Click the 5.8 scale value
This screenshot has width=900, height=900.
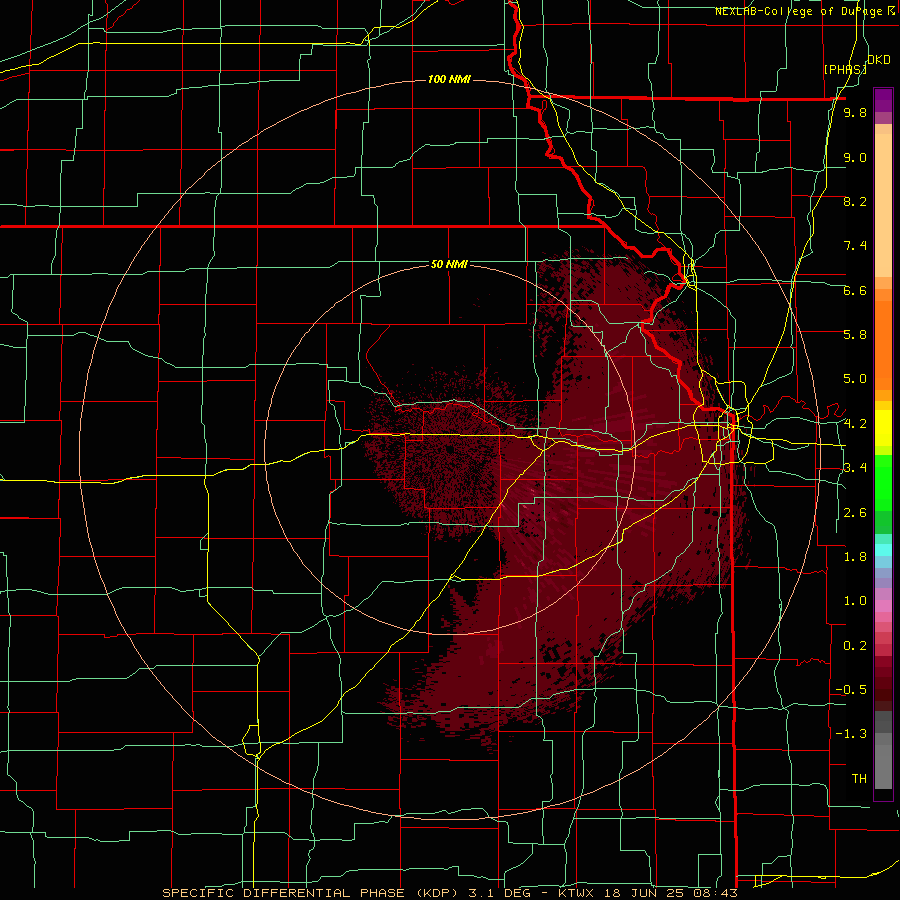tap(855, 335)
